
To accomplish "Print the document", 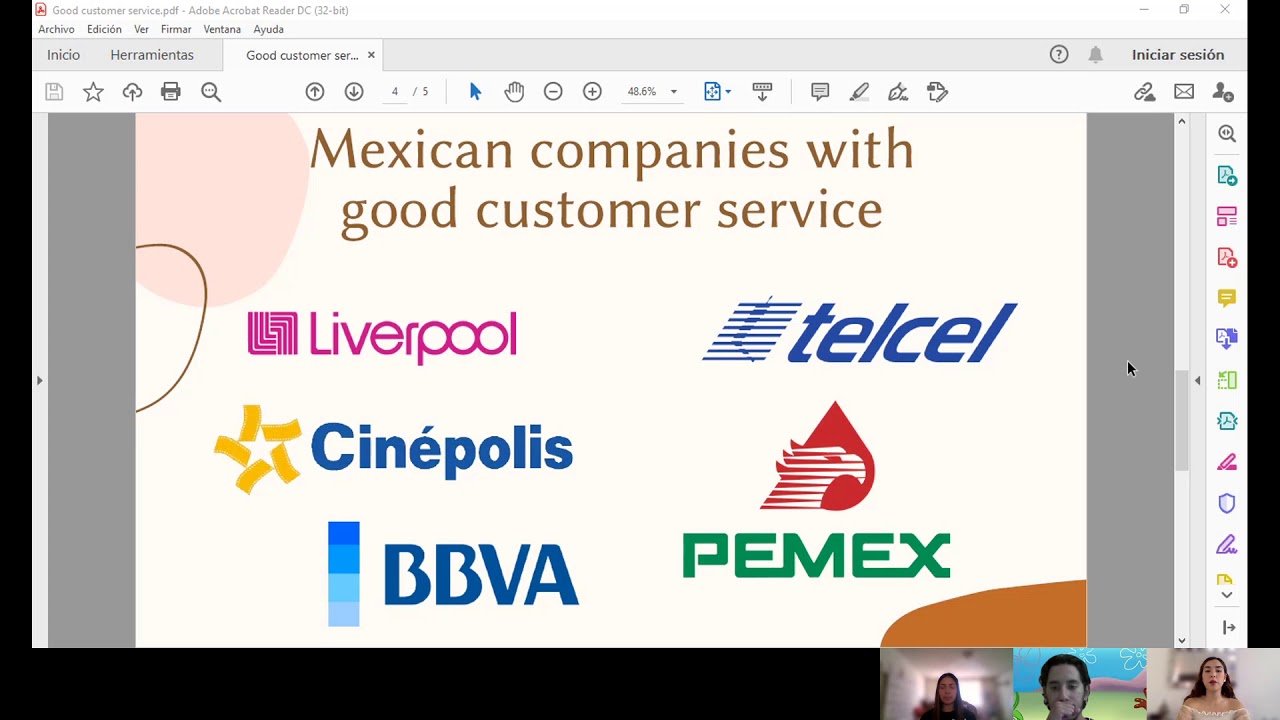I will [x=171, y=92].
